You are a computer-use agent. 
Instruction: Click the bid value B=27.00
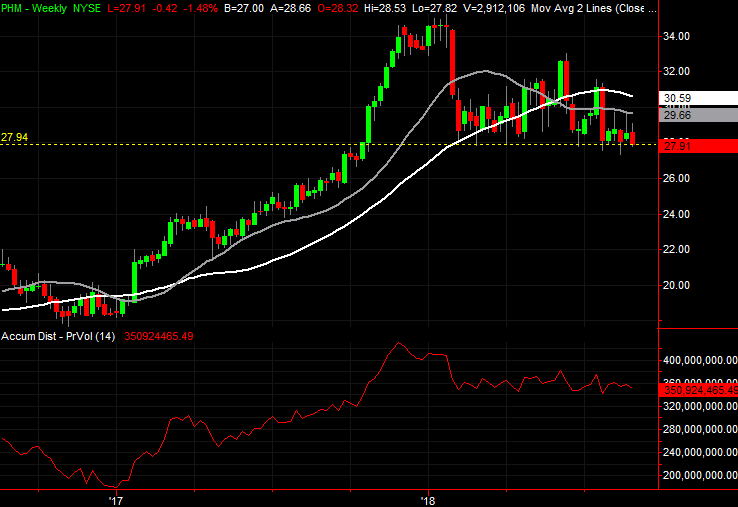coord(244,8)
